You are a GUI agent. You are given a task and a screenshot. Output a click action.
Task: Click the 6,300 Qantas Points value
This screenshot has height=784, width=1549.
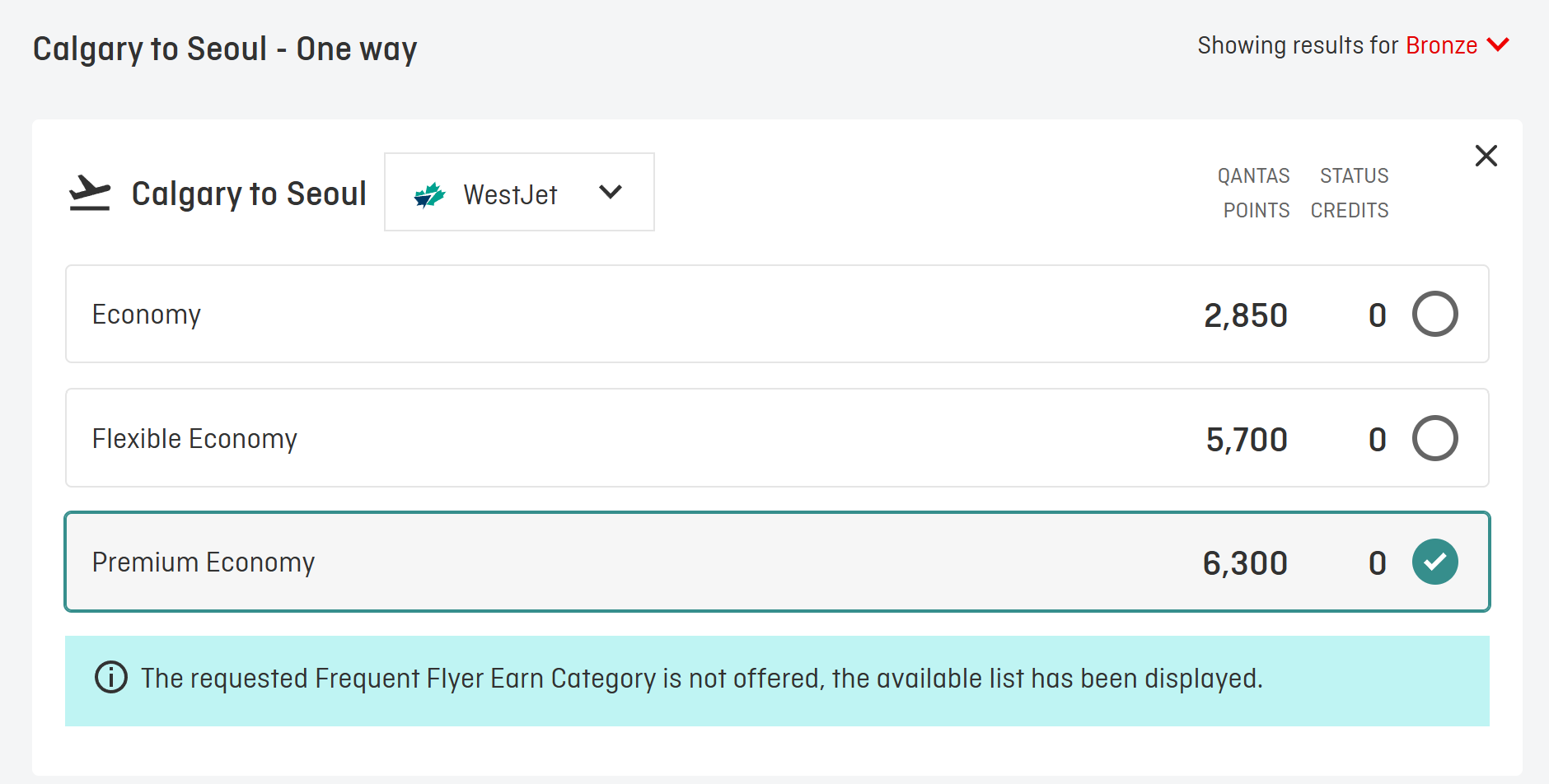1245,563
